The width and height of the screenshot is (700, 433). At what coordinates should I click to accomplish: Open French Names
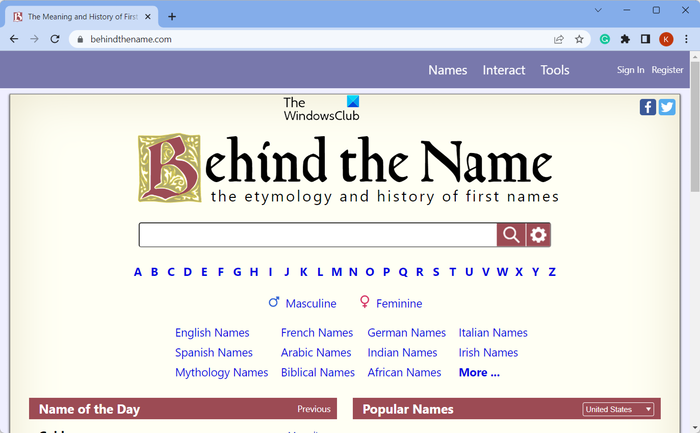(317, 333)
